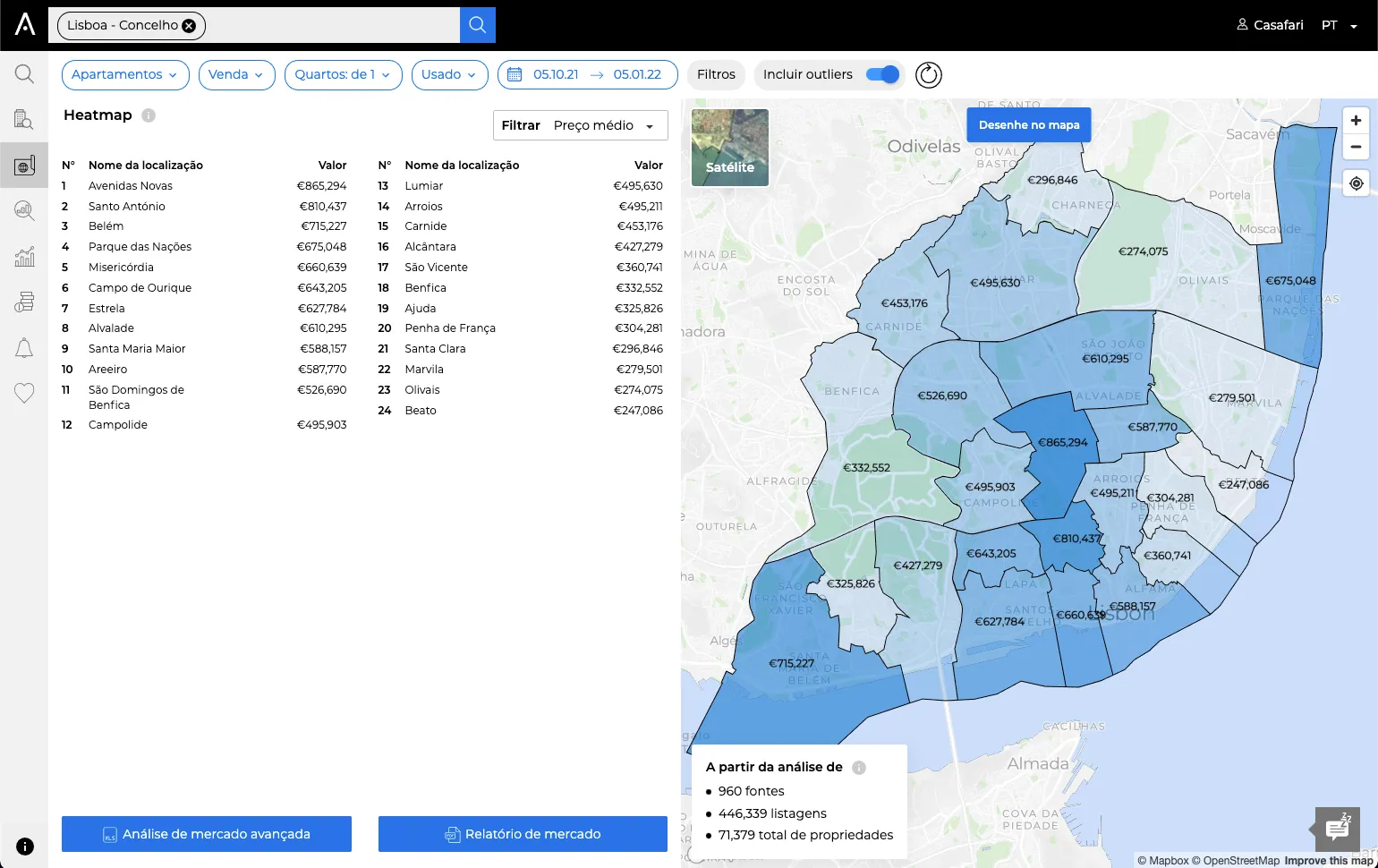This screenshot has width=1378, height=868.
Task: Click the Filtros button
Action: [716, 75]
